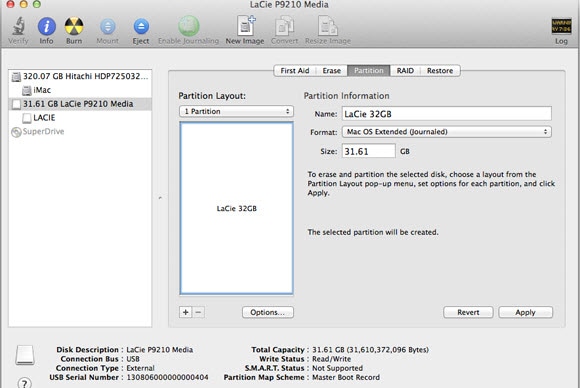The height and width of the screenshot is (388, 580).
Task: Click the disk icon beside Disk Description
Action: click(25, 355)
